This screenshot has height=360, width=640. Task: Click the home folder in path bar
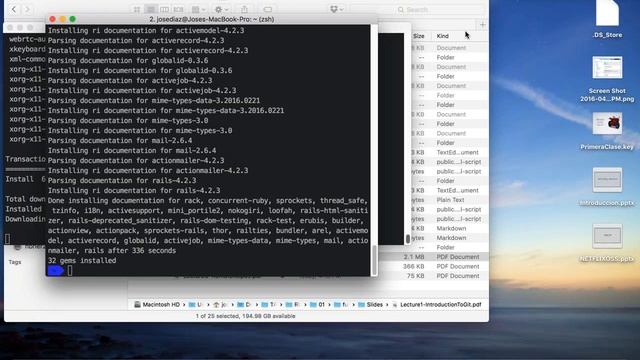click(x=220, y=304)
